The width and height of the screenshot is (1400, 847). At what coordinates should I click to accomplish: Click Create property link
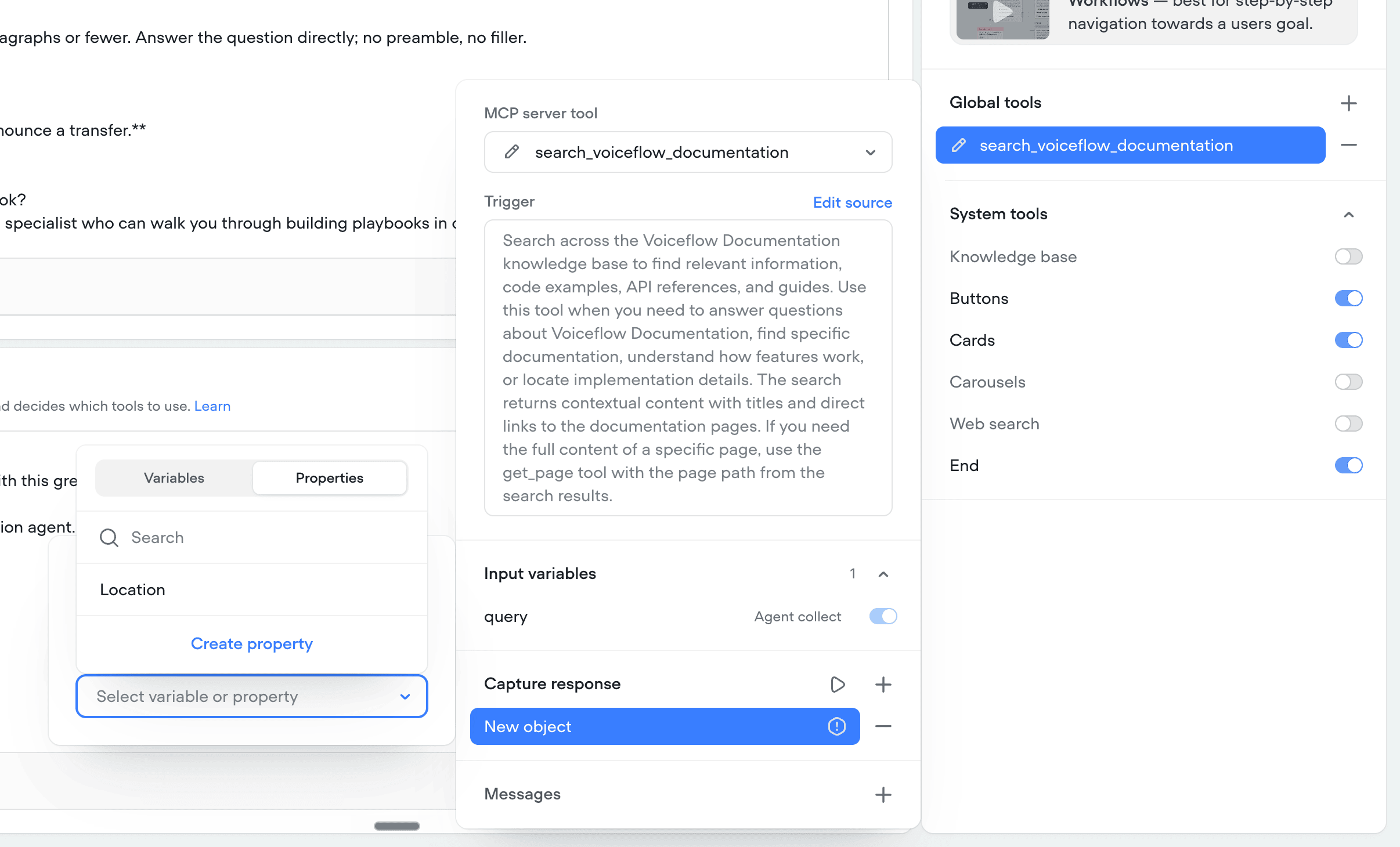pos(252,644)
